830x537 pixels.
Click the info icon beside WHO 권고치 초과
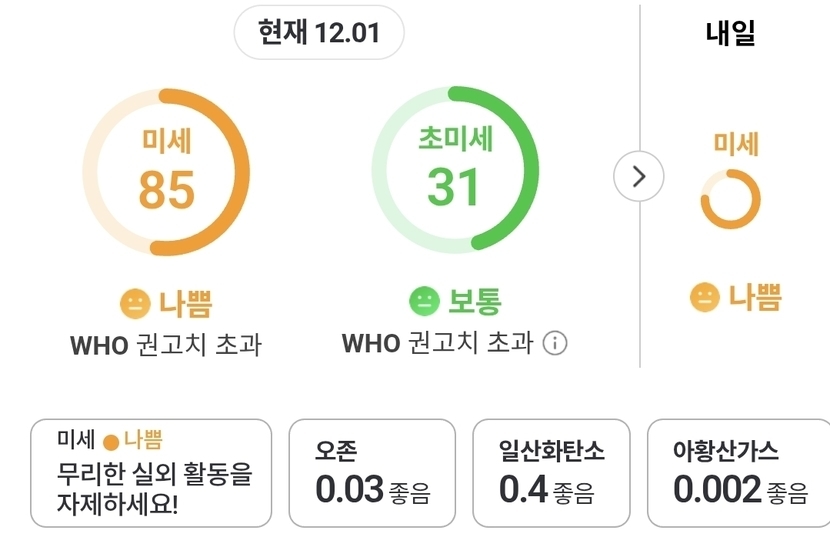click(x=555, y=343)
